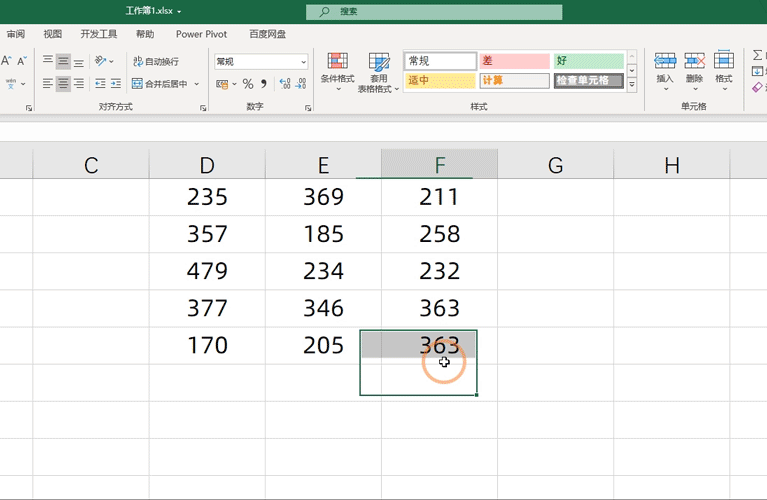Screen dimensions: 767x500
Task: Align text to the right
Action: pyautogui.click(x=78, y=84)
